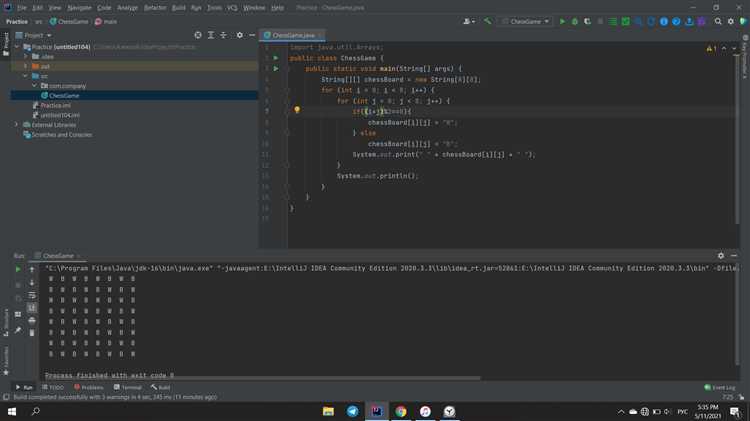Open the Terminal tool window button
Screen dimensions: 750x421
[128, 387]
